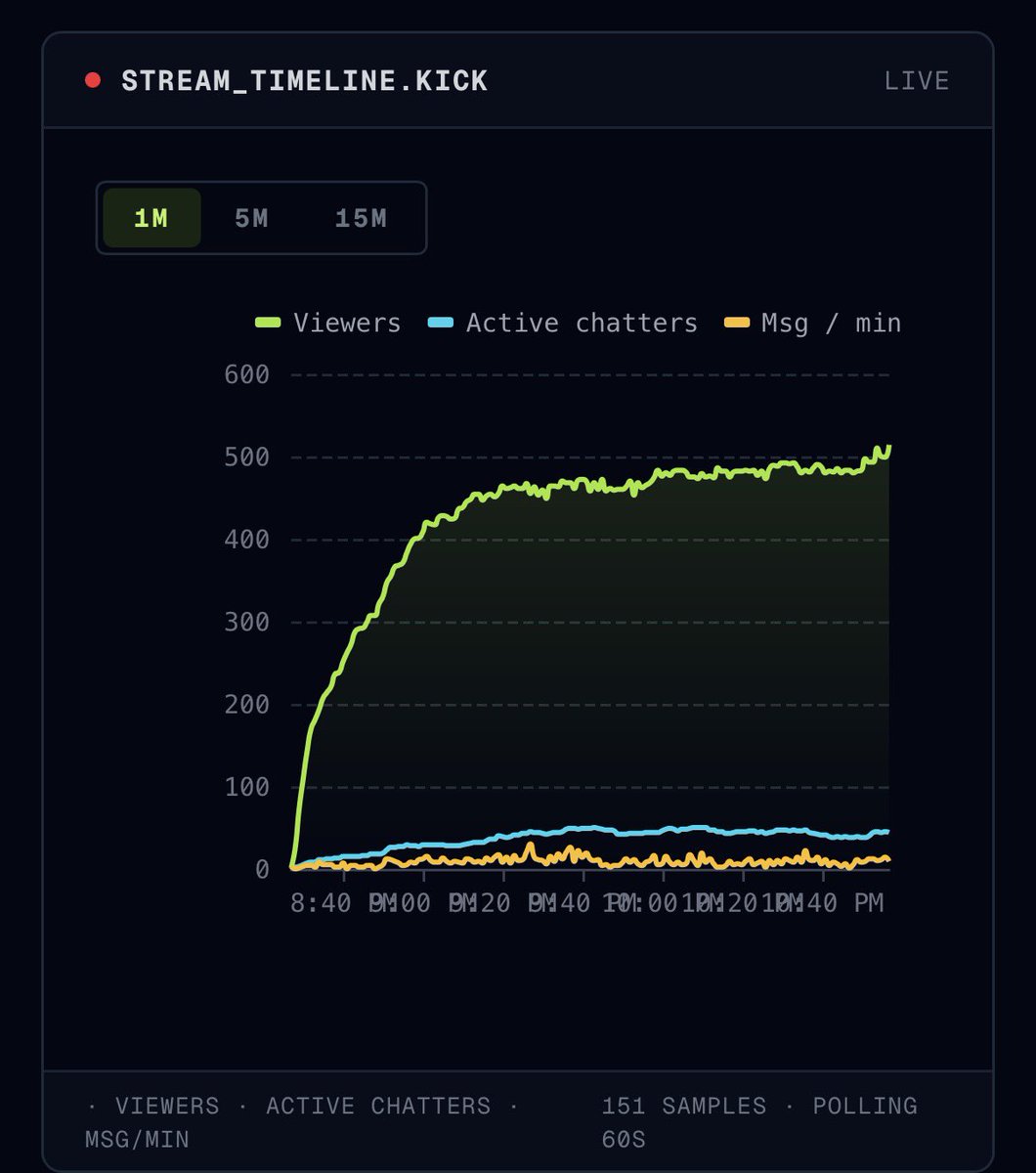Click the 200 y-axis label

click(x=246, y=705)
